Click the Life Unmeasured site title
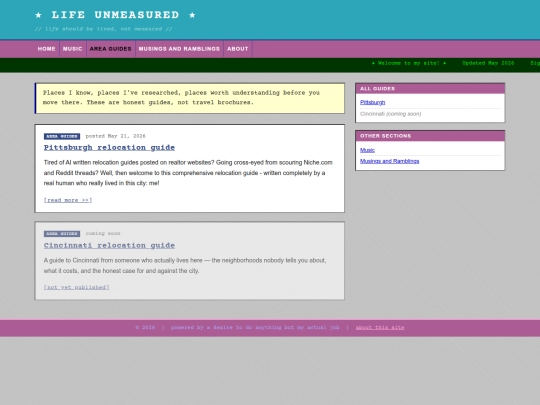This screenshot has width=540, height=405. coord(115,15)
